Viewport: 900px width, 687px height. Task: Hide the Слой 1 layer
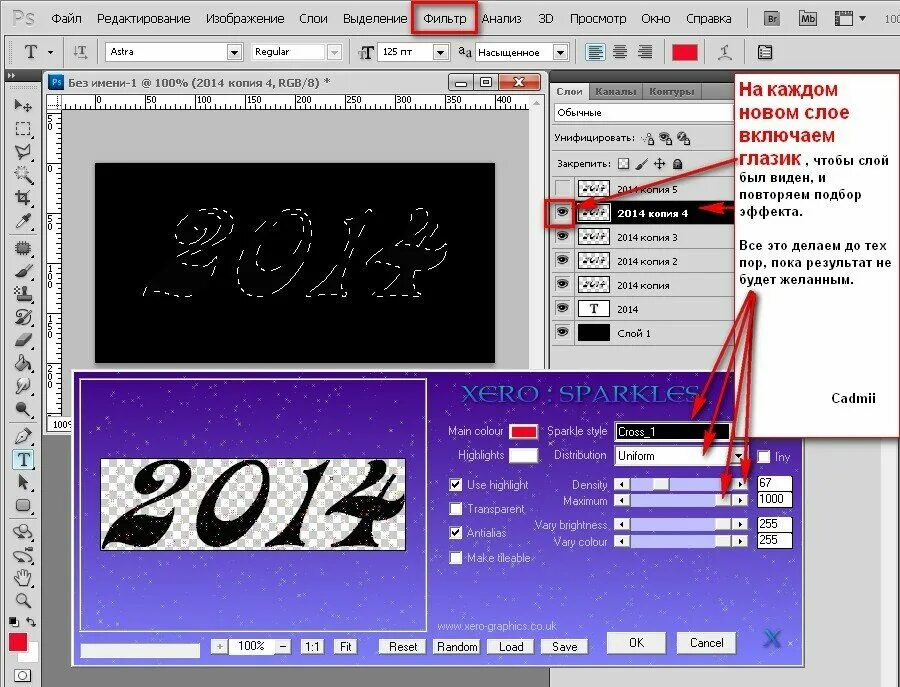(x=562, y=332)
